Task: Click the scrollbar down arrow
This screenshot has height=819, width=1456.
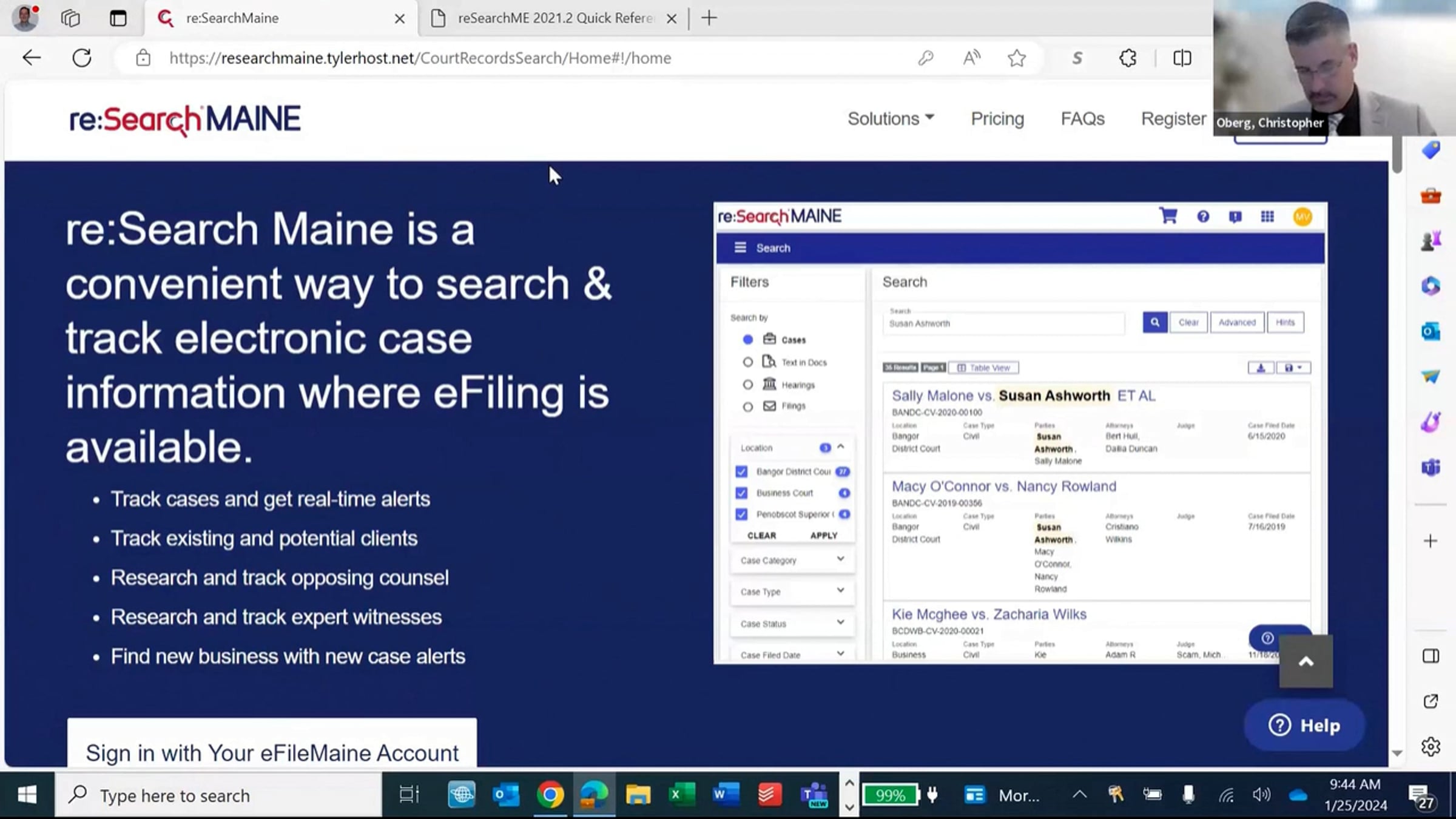Action: 1397,753
